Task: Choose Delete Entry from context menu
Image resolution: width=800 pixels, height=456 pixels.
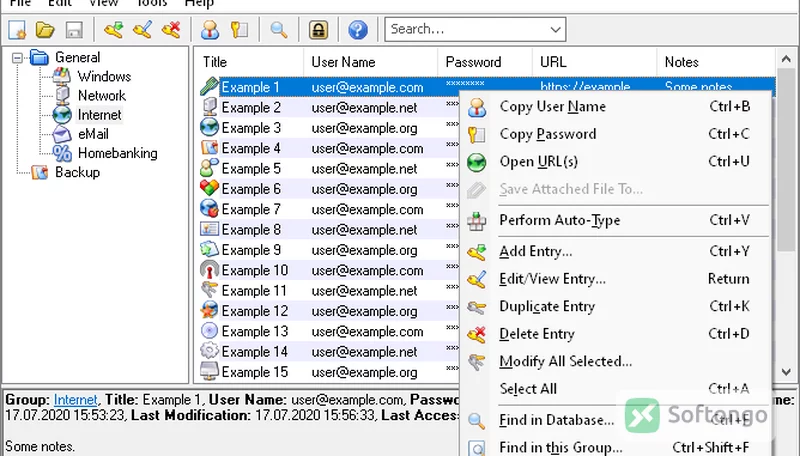Action: tap(616, 334)
